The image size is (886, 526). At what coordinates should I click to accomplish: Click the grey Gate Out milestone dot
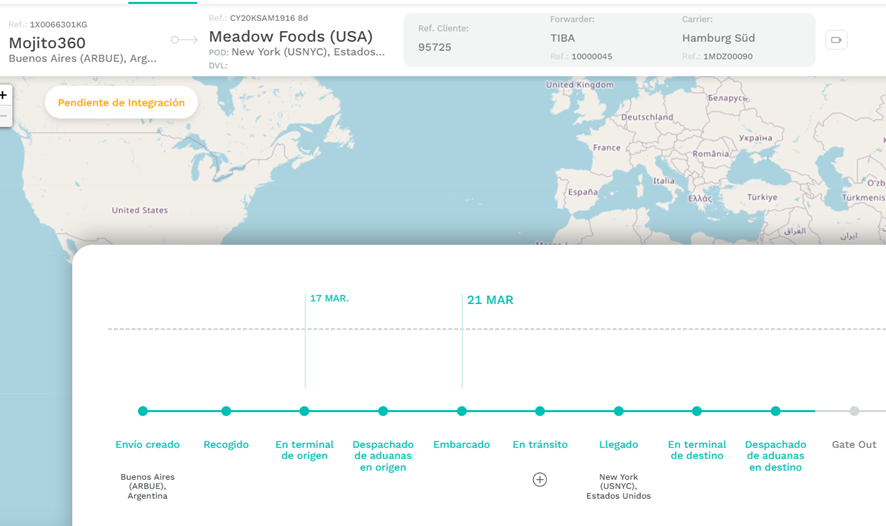(x=854, y=411)
